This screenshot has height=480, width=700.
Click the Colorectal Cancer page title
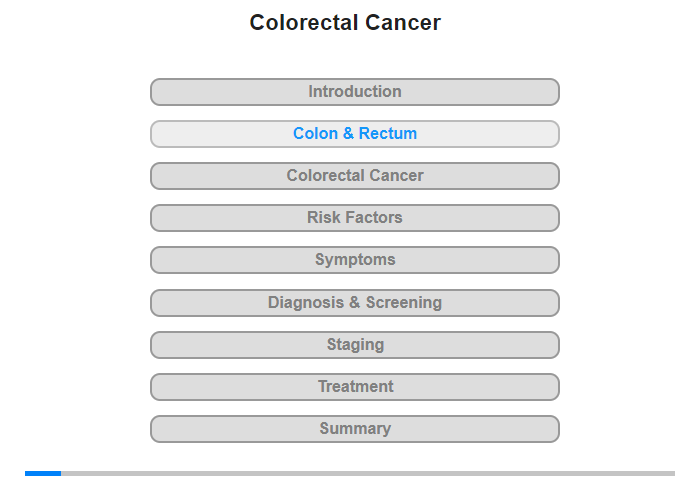tap(345, 23)
